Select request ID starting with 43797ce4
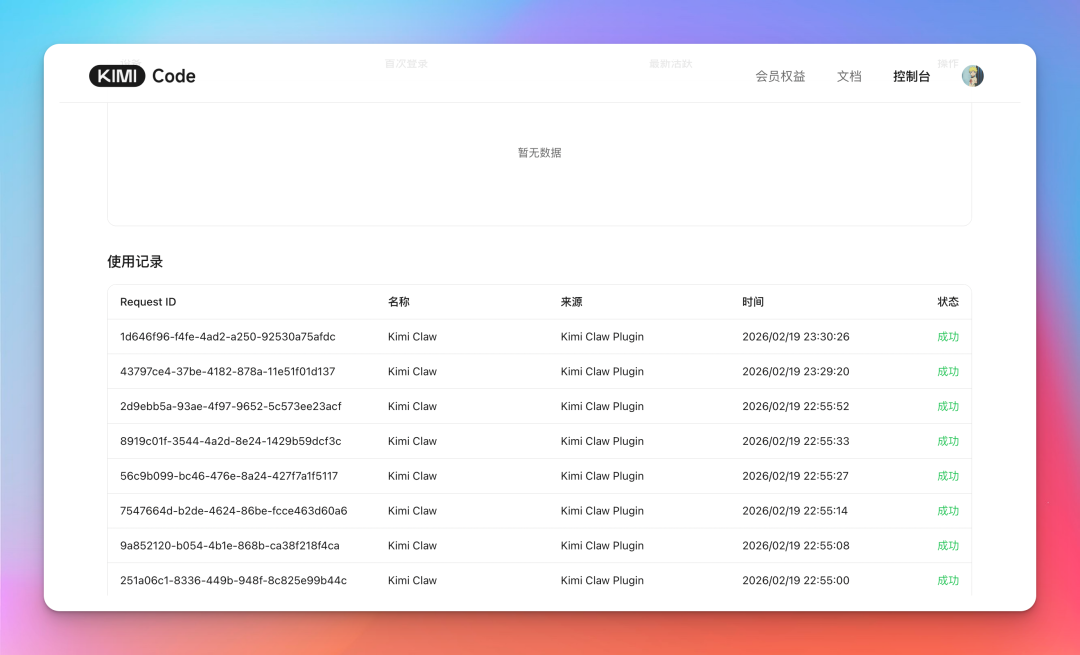 (227, 372)
